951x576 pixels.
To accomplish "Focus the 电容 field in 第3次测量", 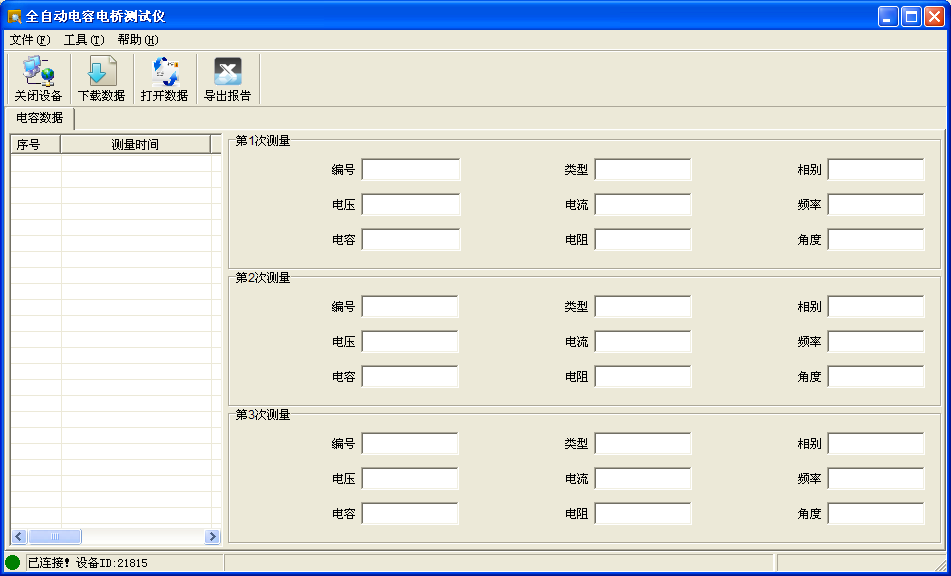I will click(x=410, y=514).
